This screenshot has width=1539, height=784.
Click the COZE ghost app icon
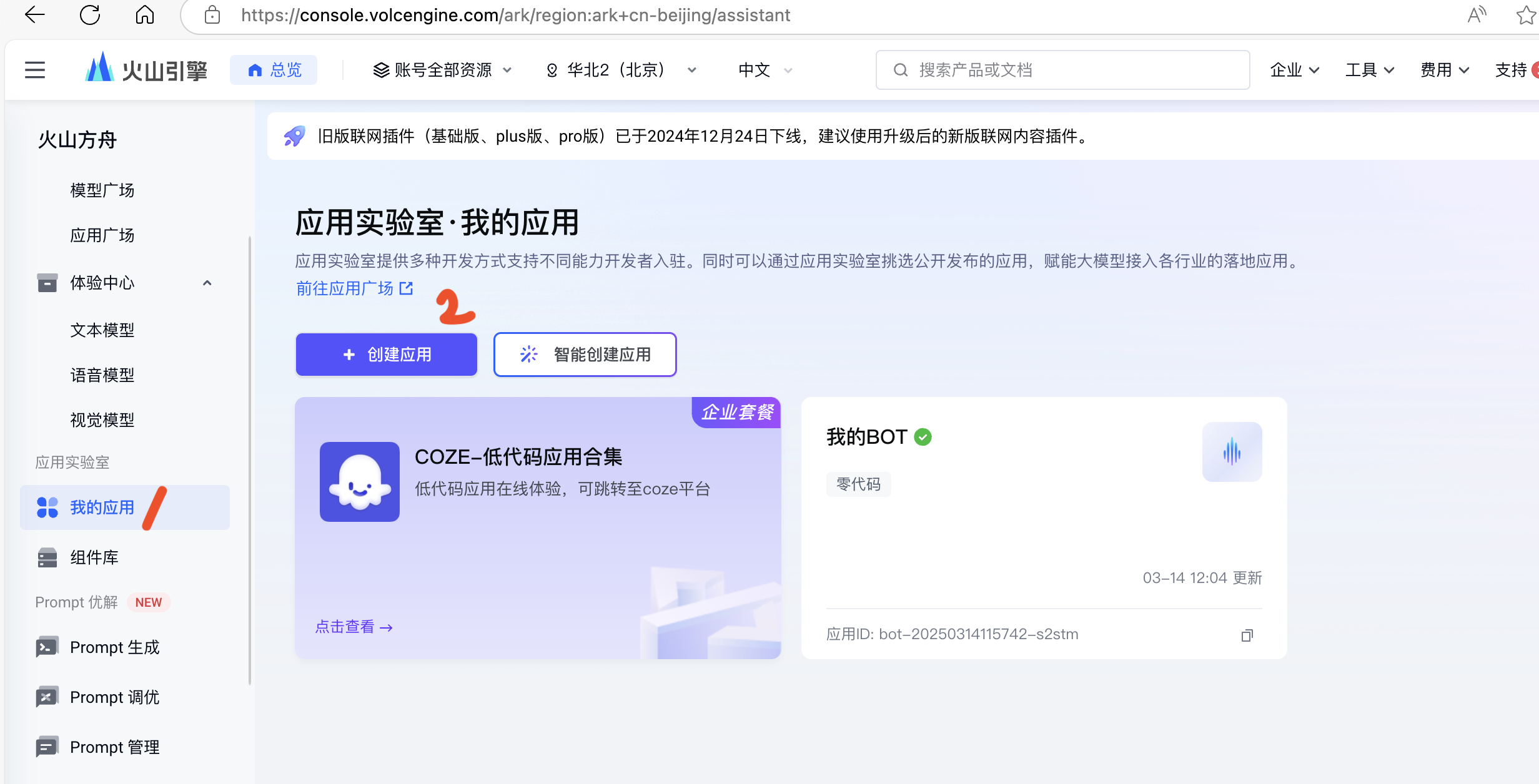359,481
